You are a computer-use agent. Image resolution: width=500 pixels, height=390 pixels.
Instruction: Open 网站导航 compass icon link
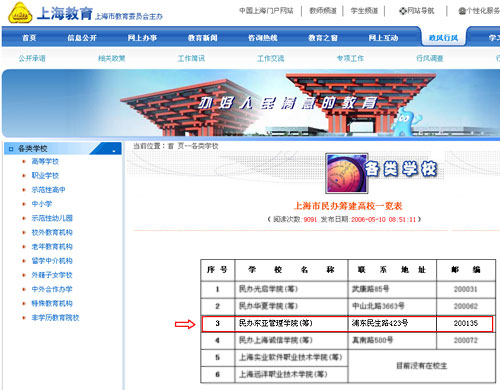[x=402, y=11]
